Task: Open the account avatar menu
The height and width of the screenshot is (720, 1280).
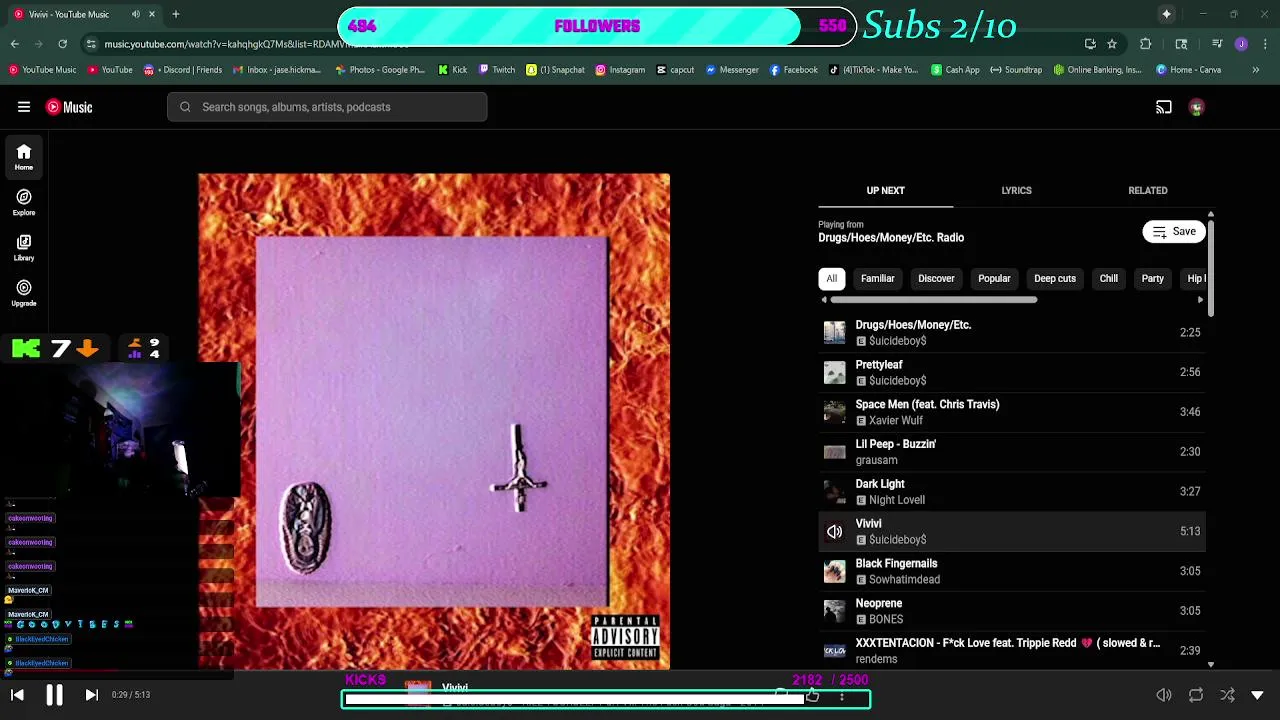Action: 1197,107
